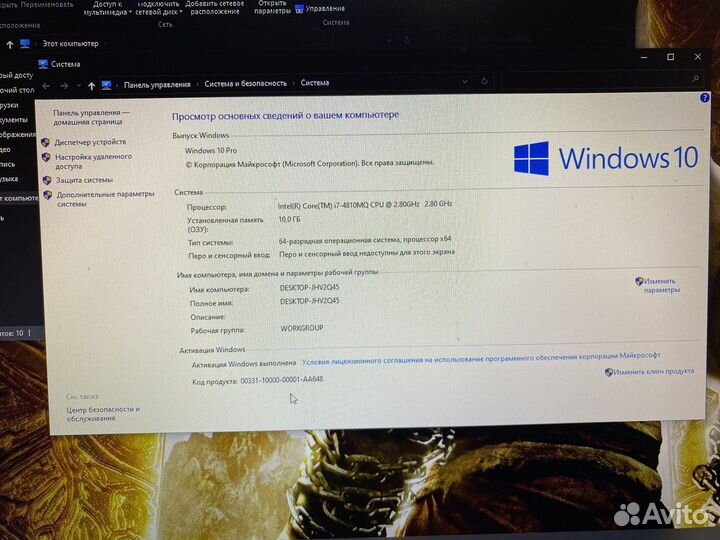
Task: Select 'Система и безопасность' breadcrumb
Action: pos(245,84)
